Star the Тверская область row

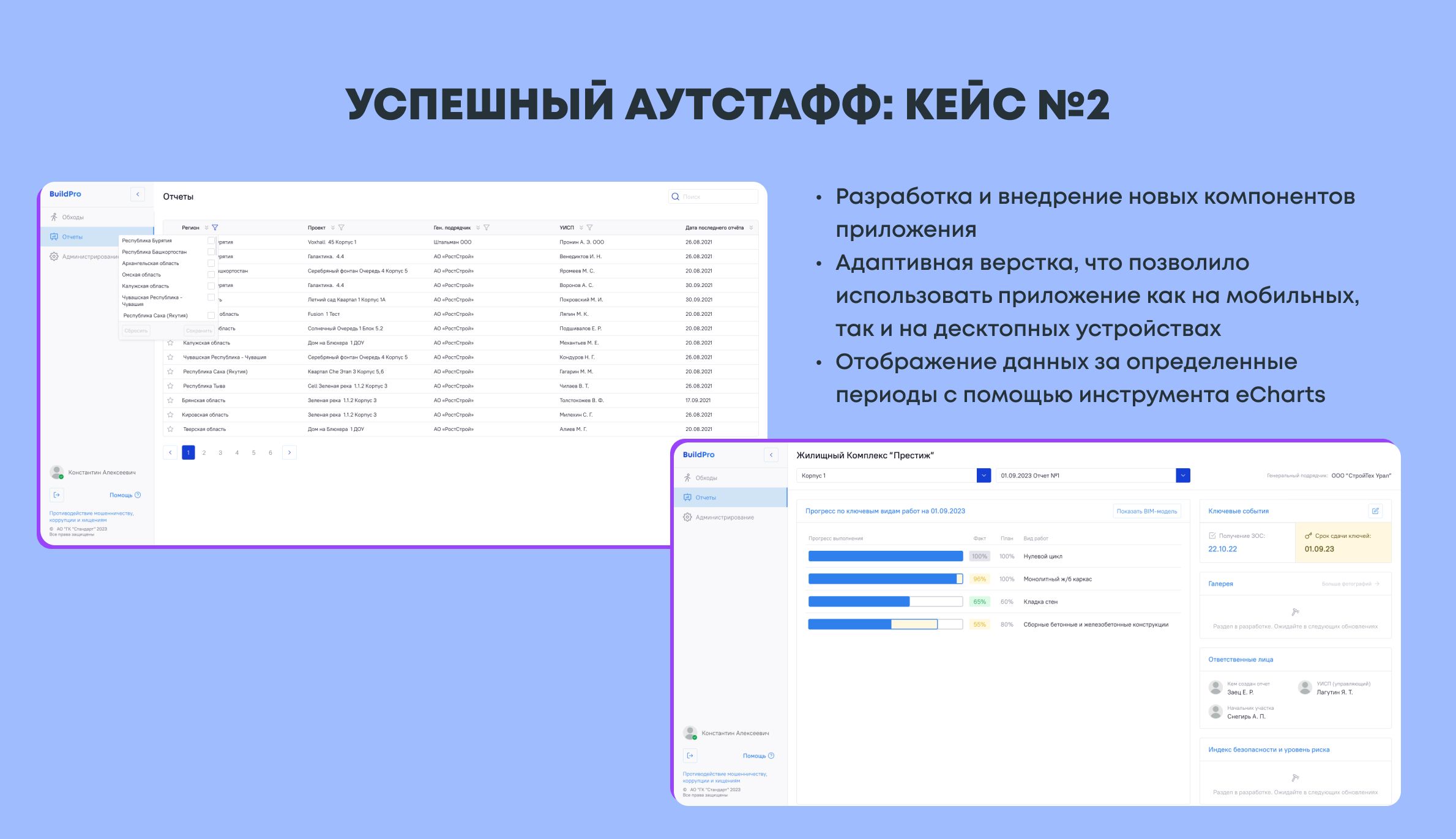pyautogui.click(x=171, y=429)
